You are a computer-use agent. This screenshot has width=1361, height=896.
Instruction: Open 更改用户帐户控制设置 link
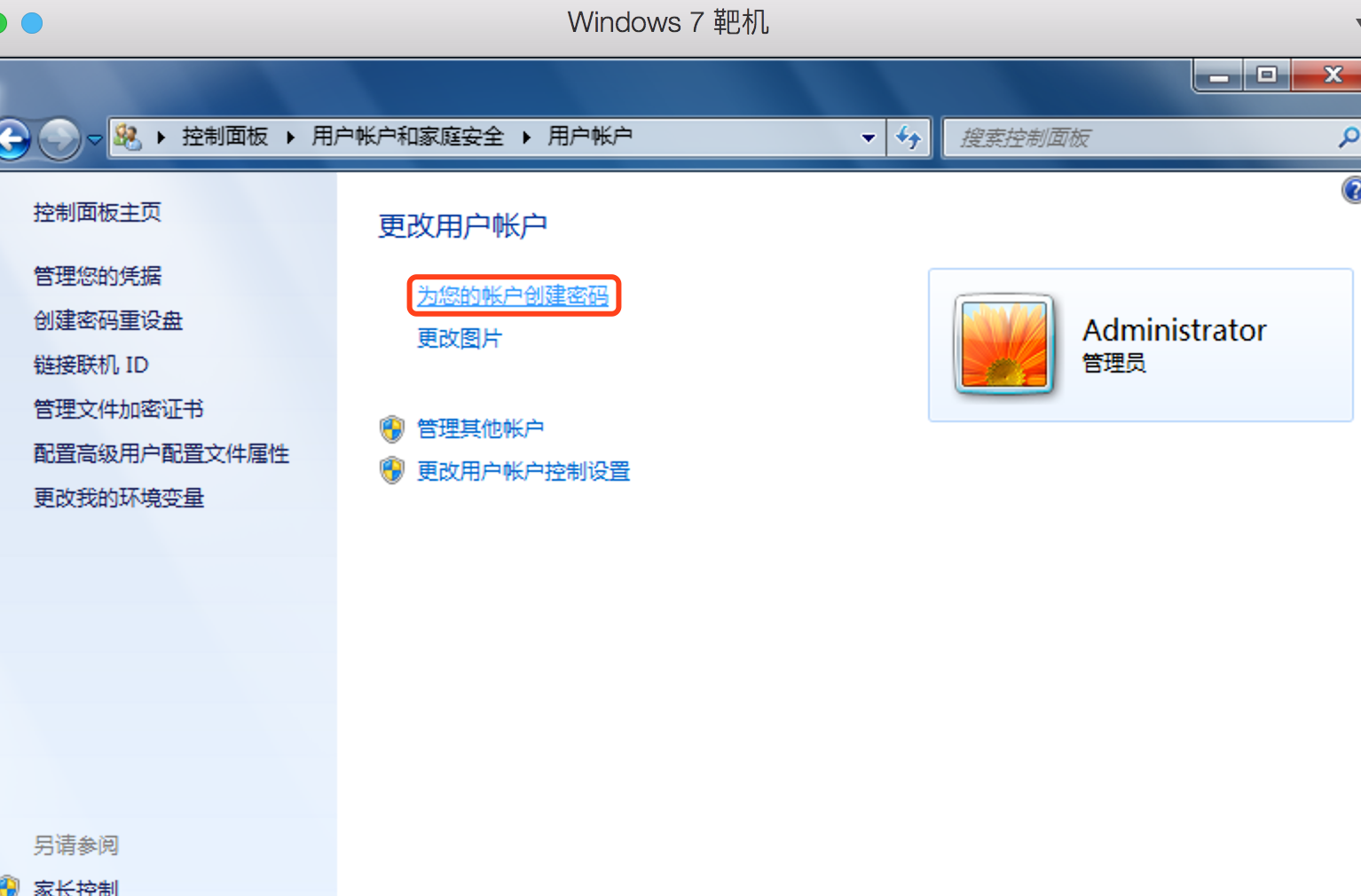pyautogui.click(x=523, y=471)
